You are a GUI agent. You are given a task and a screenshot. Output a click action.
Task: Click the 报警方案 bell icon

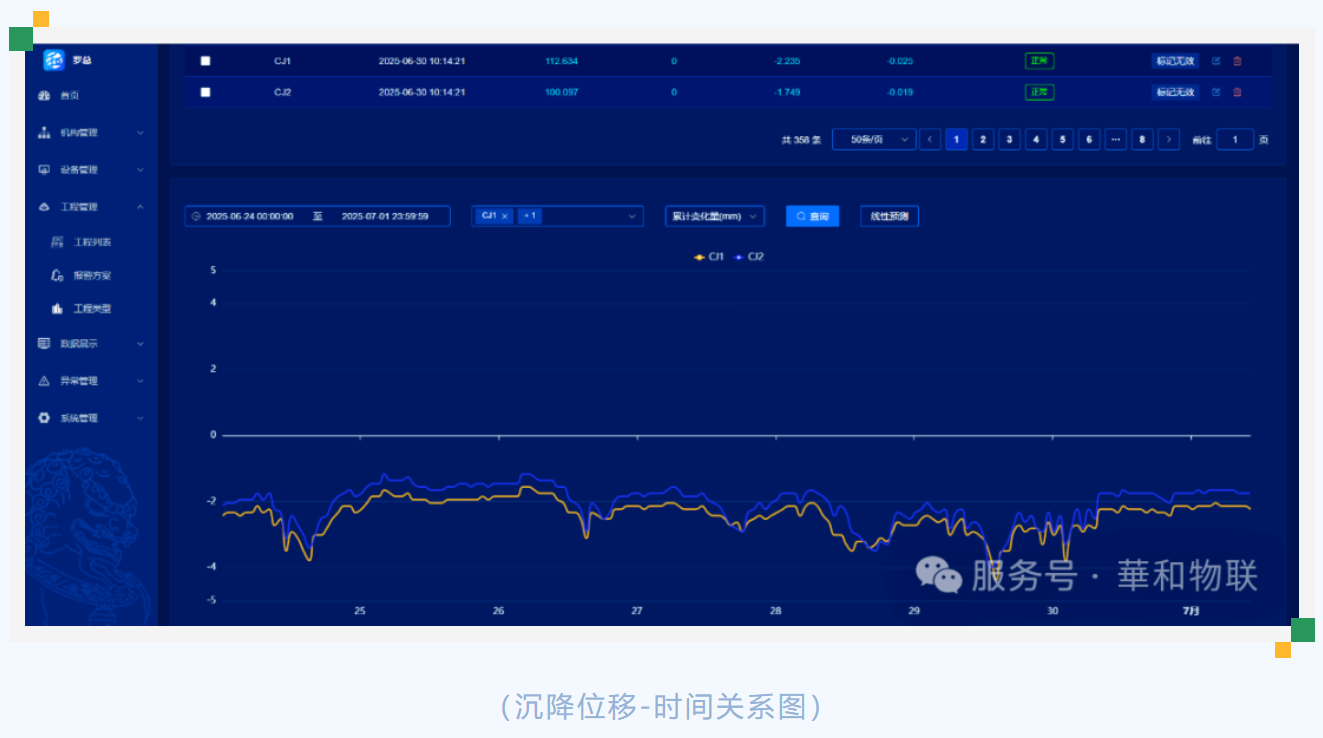tap(57, 275)
